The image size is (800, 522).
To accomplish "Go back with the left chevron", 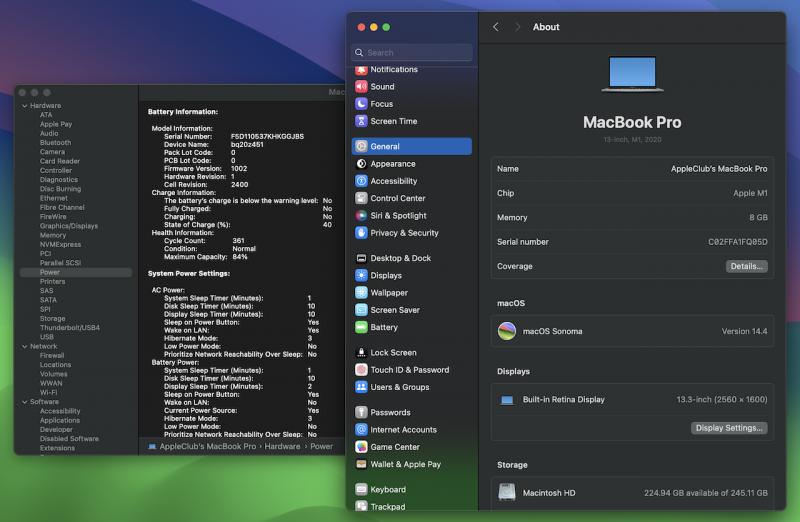I will pyautogui.click(x=495, y=27).
